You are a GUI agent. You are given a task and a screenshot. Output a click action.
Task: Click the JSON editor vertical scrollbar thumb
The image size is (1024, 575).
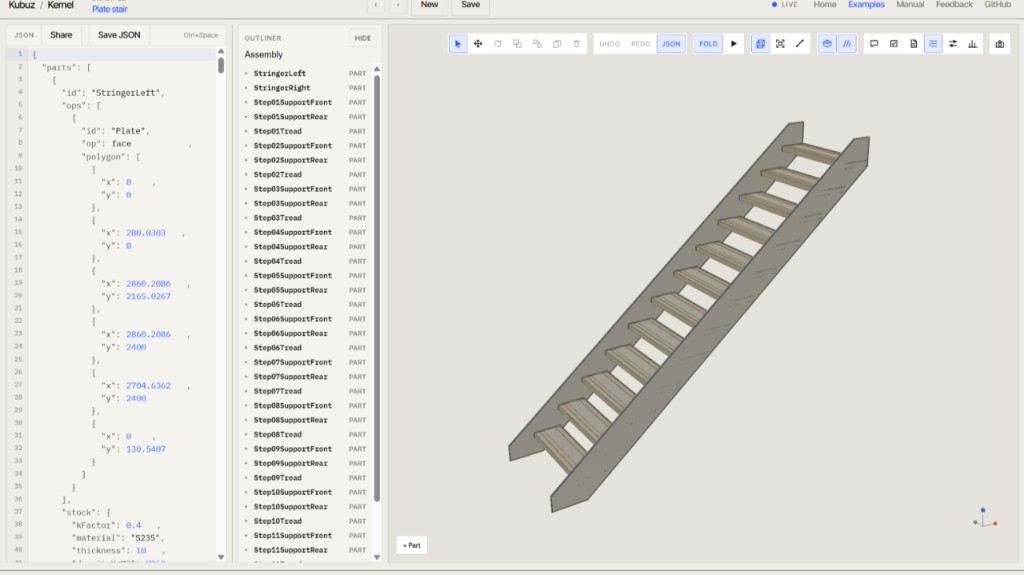point(221,65)
